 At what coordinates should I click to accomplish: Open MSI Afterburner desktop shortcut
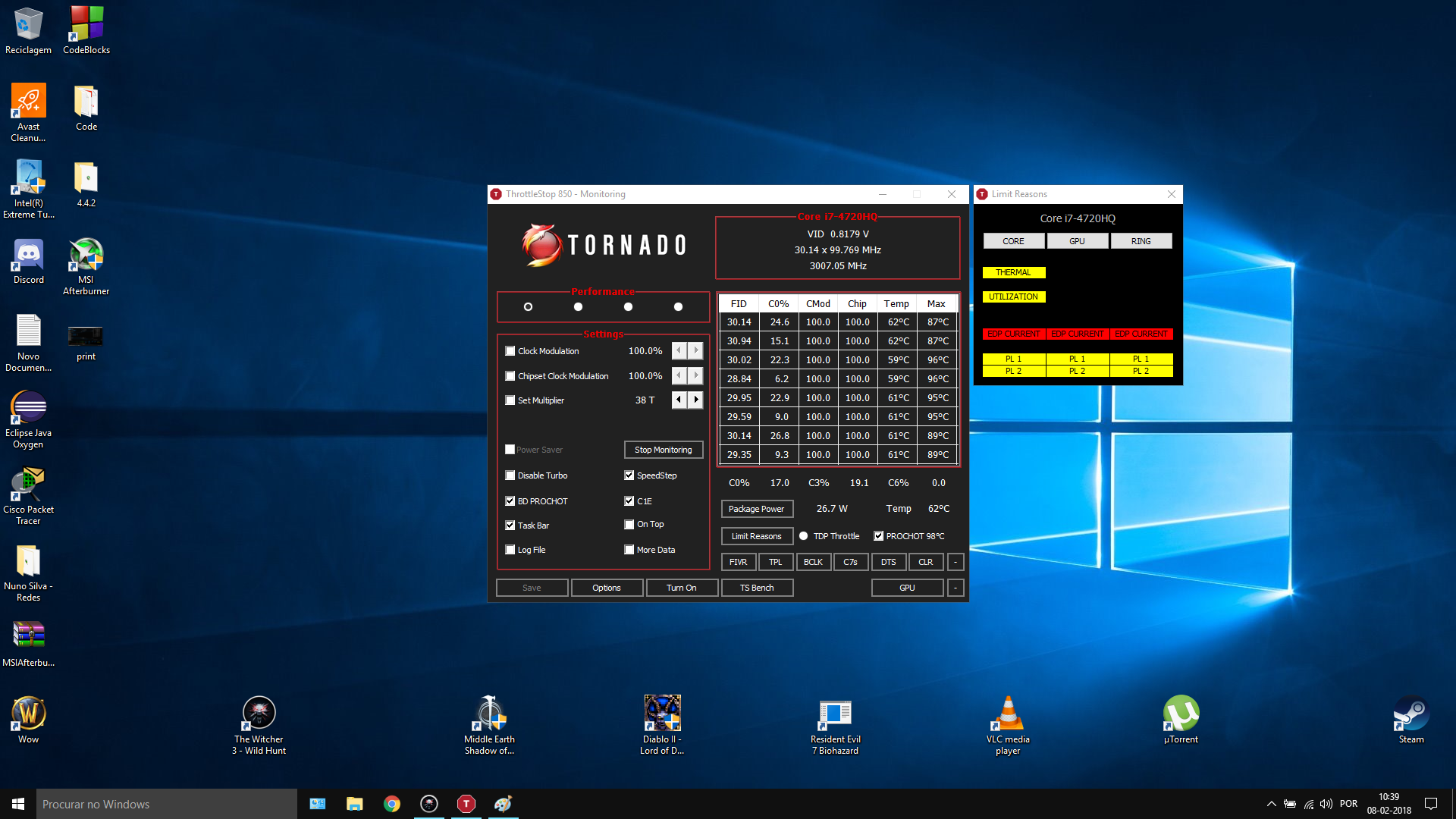tap(86, 256)
